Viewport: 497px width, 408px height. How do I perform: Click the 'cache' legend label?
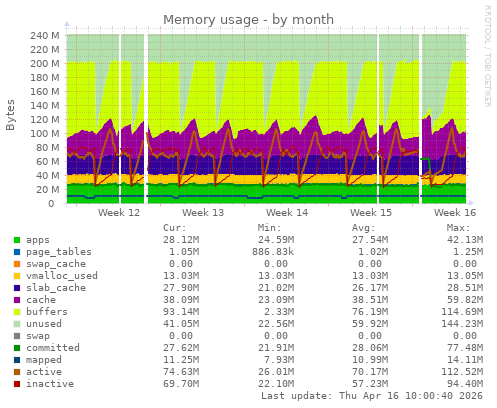point(41,300)
